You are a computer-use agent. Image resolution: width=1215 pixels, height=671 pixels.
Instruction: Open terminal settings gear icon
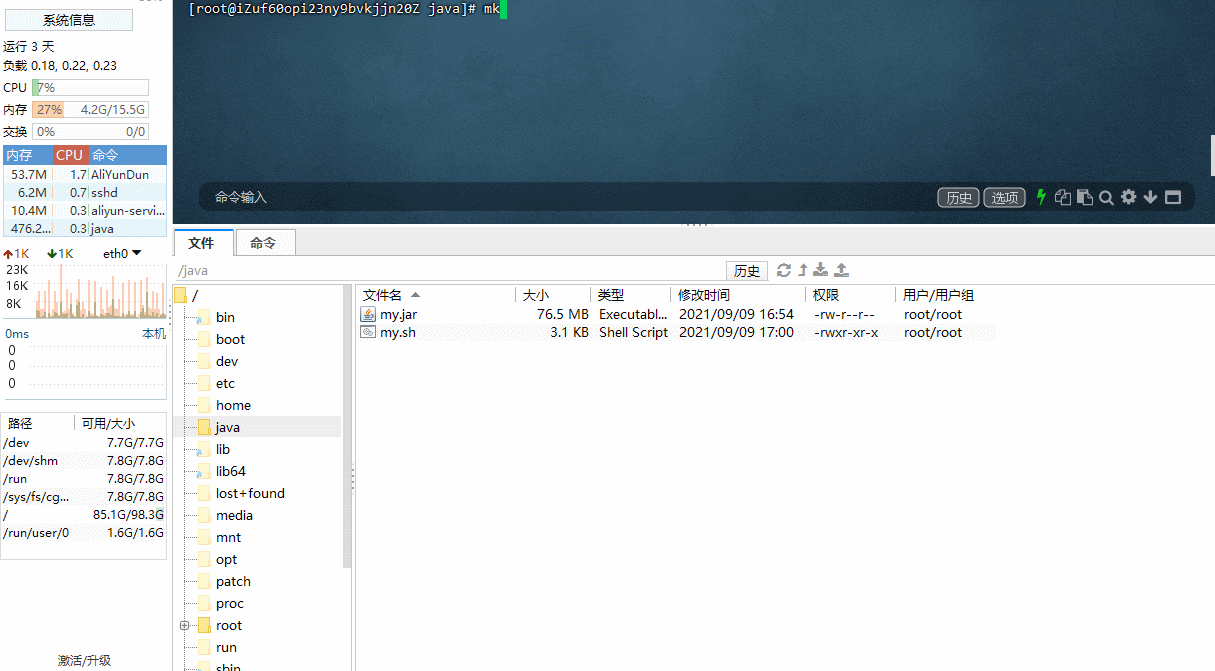point(1128,197)
